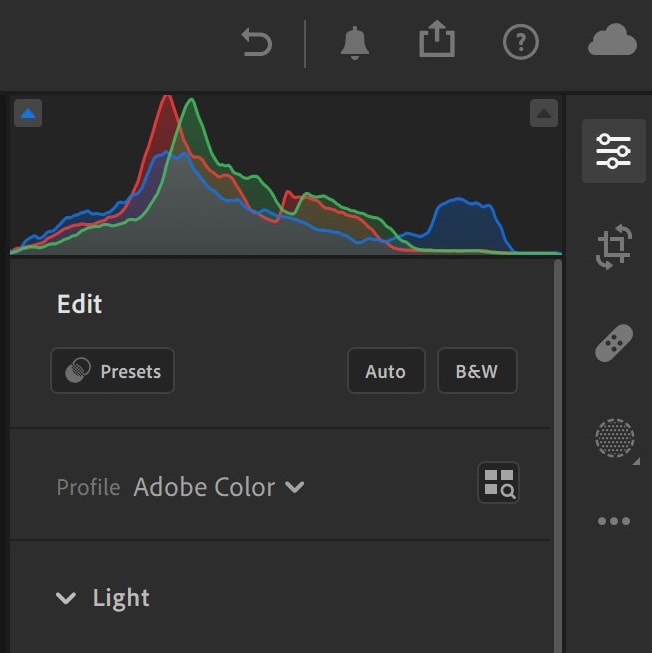Open the notifications bell
Image resolution: width=652 pixels, height=653 pixels.
[355, 43]
